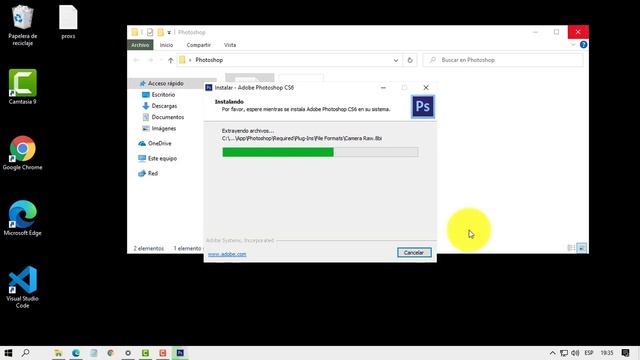Open Microsoft Edge desktop shortcut

coord(22,218)
